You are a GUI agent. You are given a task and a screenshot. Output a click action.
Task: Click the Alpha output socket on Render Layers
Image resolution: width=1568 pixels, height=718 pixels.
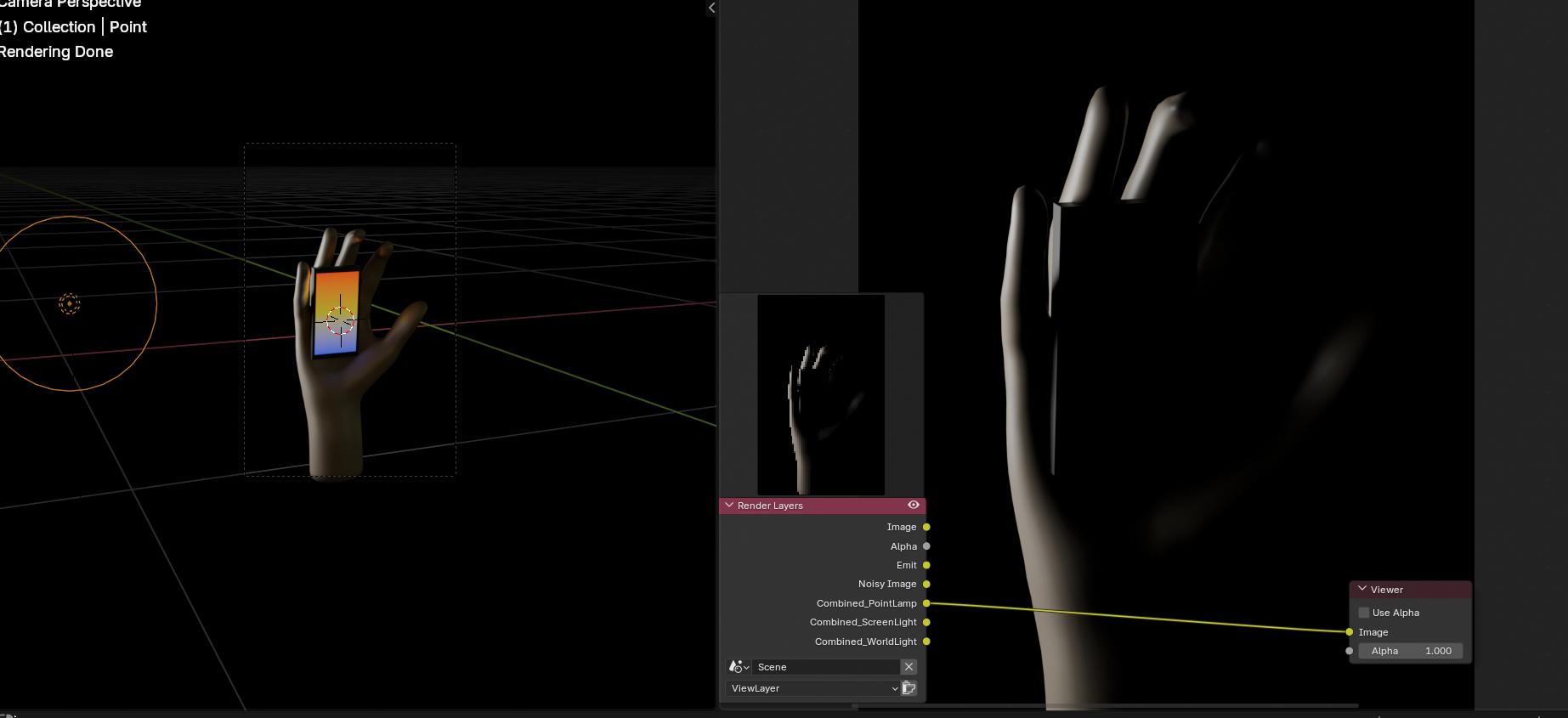926,546
